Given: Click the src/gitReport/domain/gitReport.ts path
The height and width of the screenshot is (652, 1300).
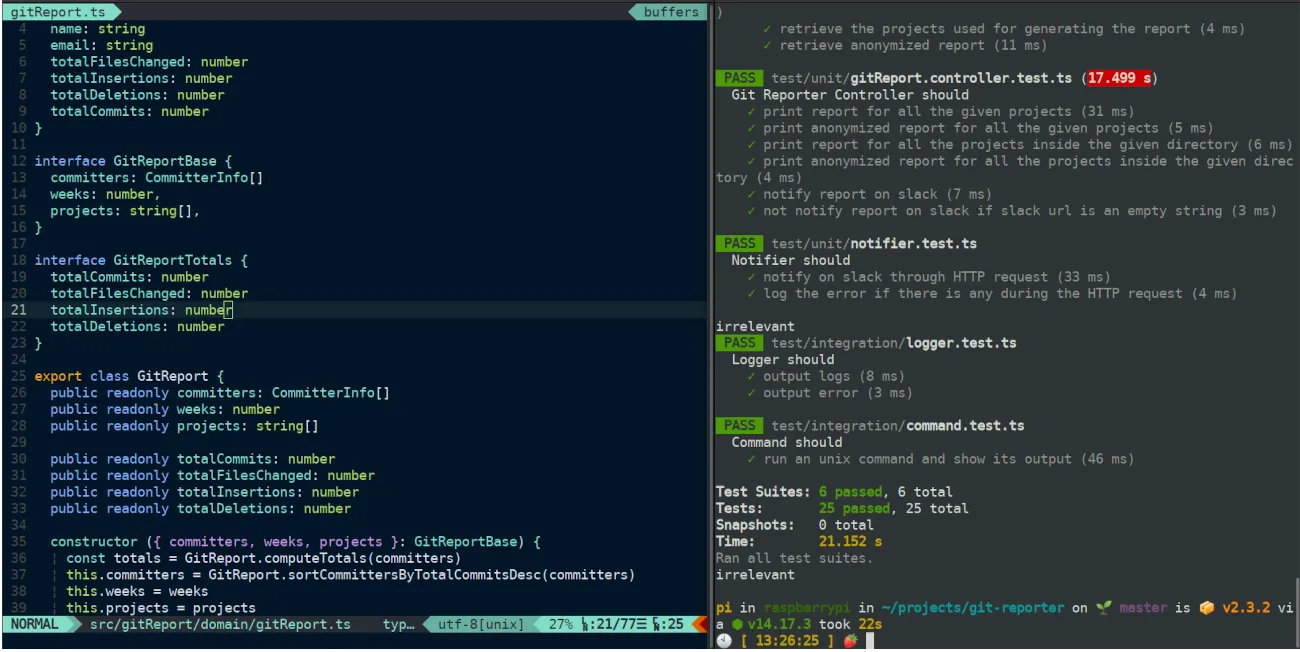Looking at the screenshot, I should [x=220, y=624].
